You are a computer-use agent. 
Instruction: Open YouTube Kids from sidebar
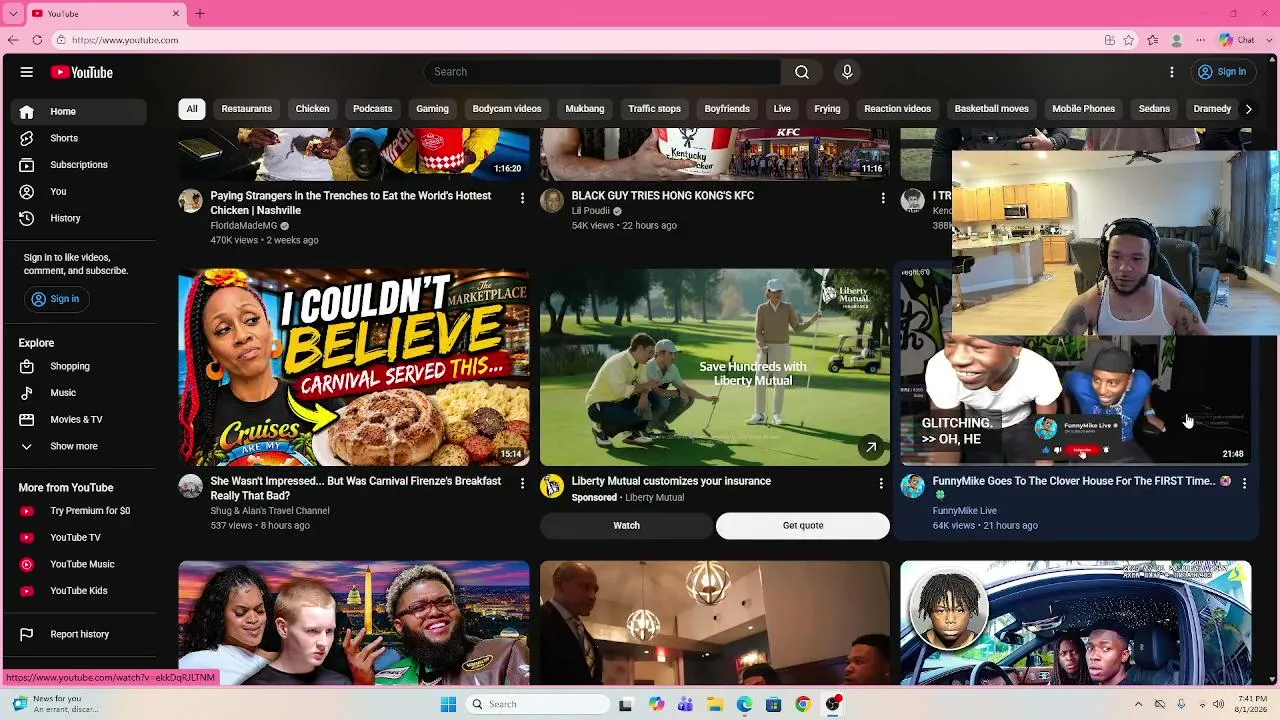[x=80, y=591]
